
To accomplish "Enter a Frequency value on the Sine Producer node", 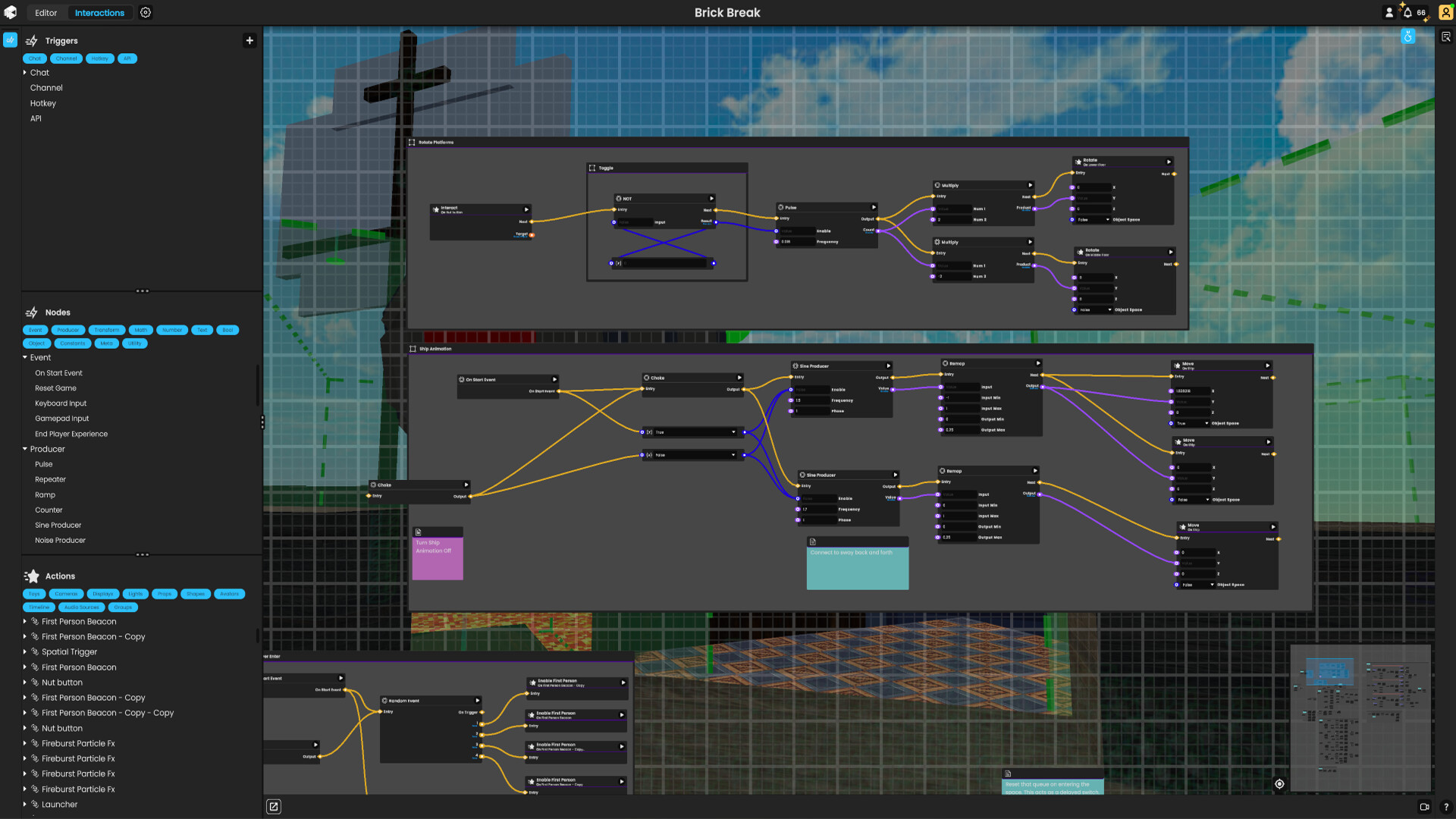I will [x=812, y=400].
